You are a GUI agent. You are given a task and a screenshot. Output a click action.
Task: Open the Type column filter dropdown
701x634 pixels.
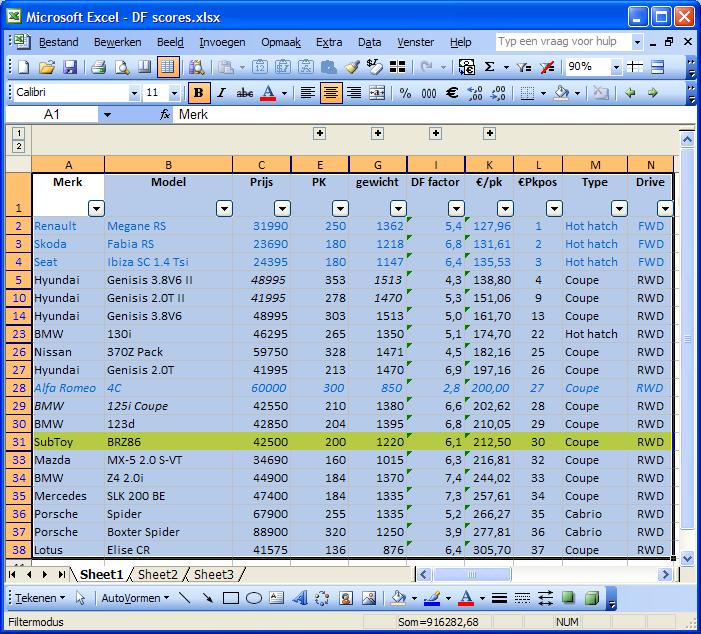[619, 208]
